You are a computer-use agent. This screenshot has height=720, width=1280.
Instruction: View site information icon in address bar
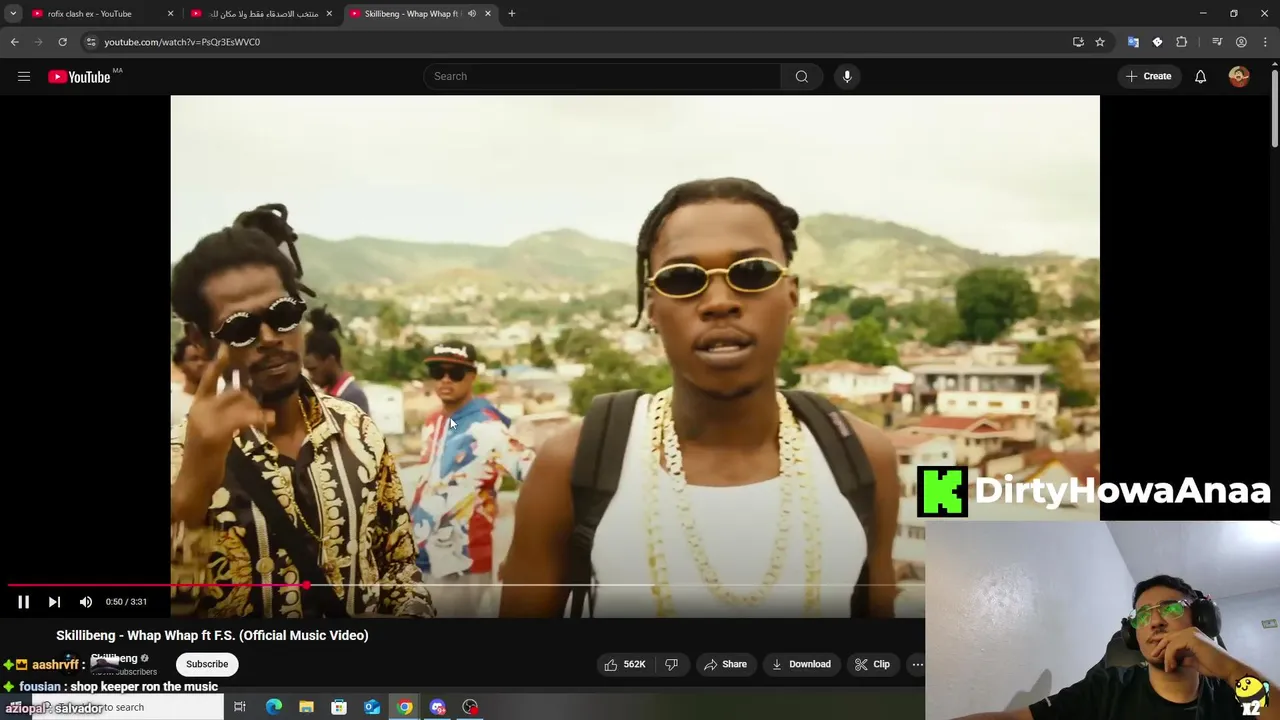coord(91,42)
